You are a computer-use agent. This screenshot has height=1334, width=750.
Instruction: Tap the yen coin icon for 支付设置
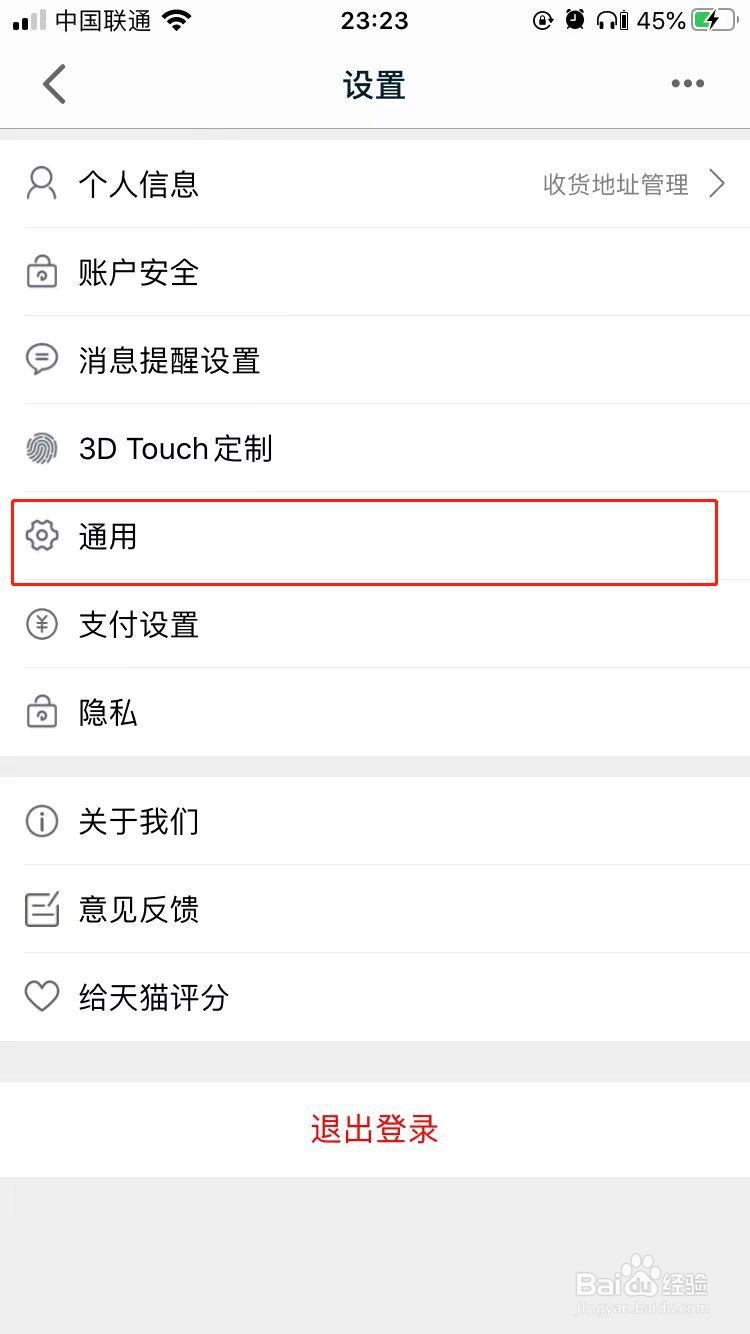[41, 624]
